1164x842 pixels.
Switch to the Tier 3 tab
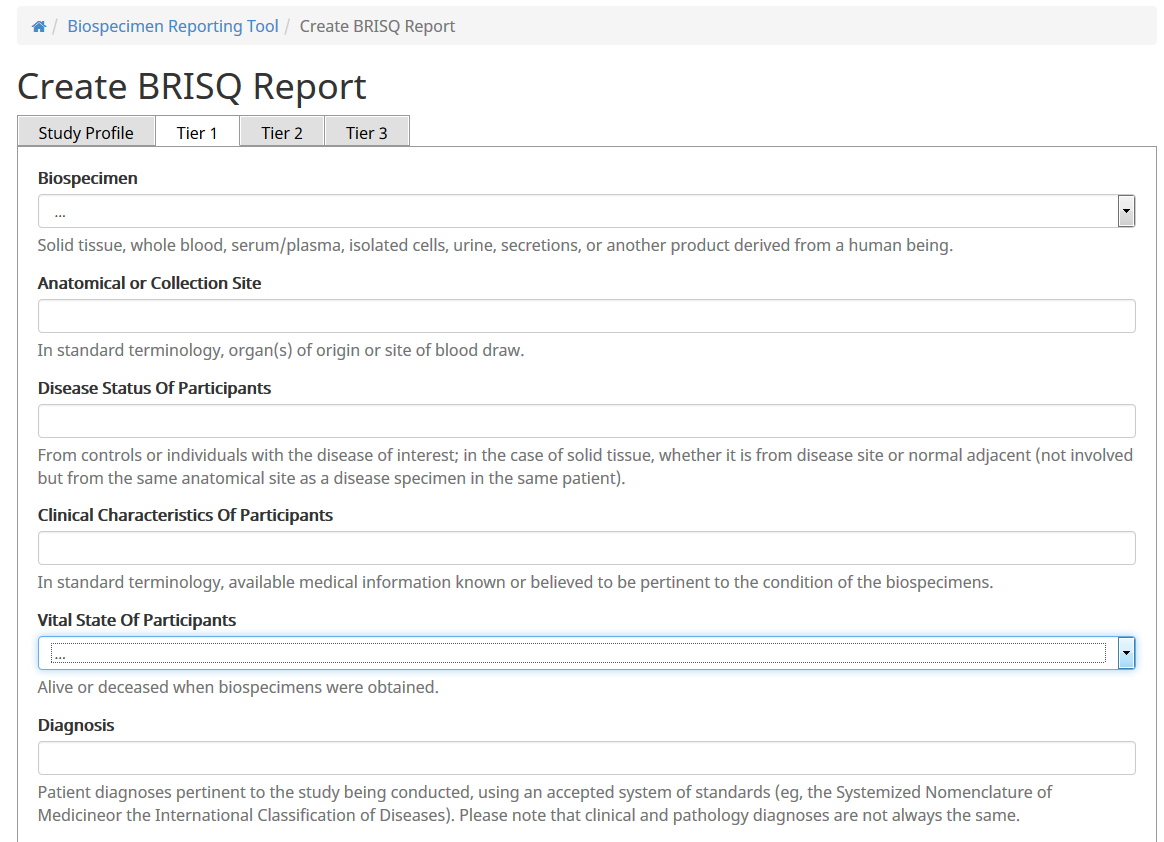tap(367, 132)
